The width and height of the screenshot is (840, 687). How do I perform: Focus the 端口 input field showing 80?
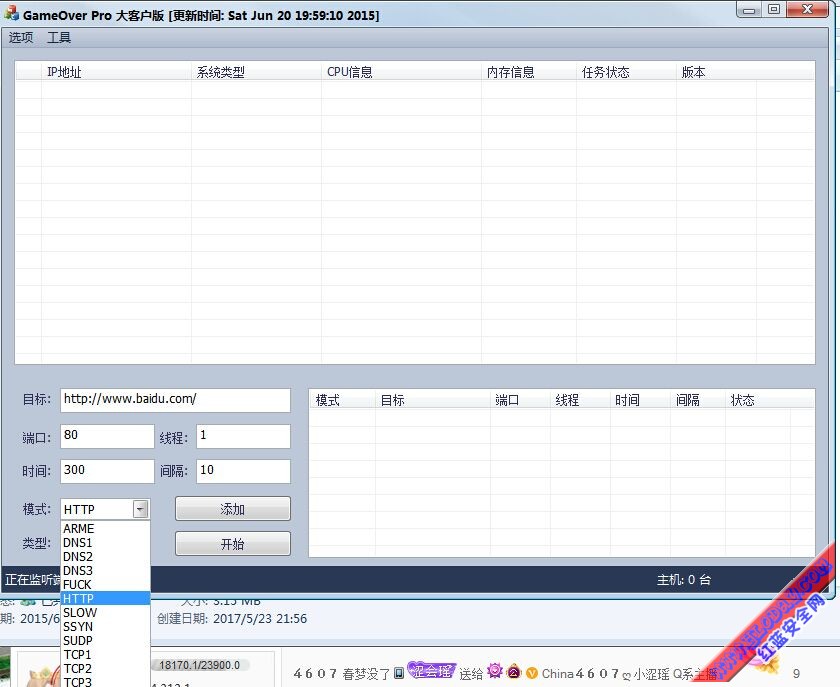(107, 436)
